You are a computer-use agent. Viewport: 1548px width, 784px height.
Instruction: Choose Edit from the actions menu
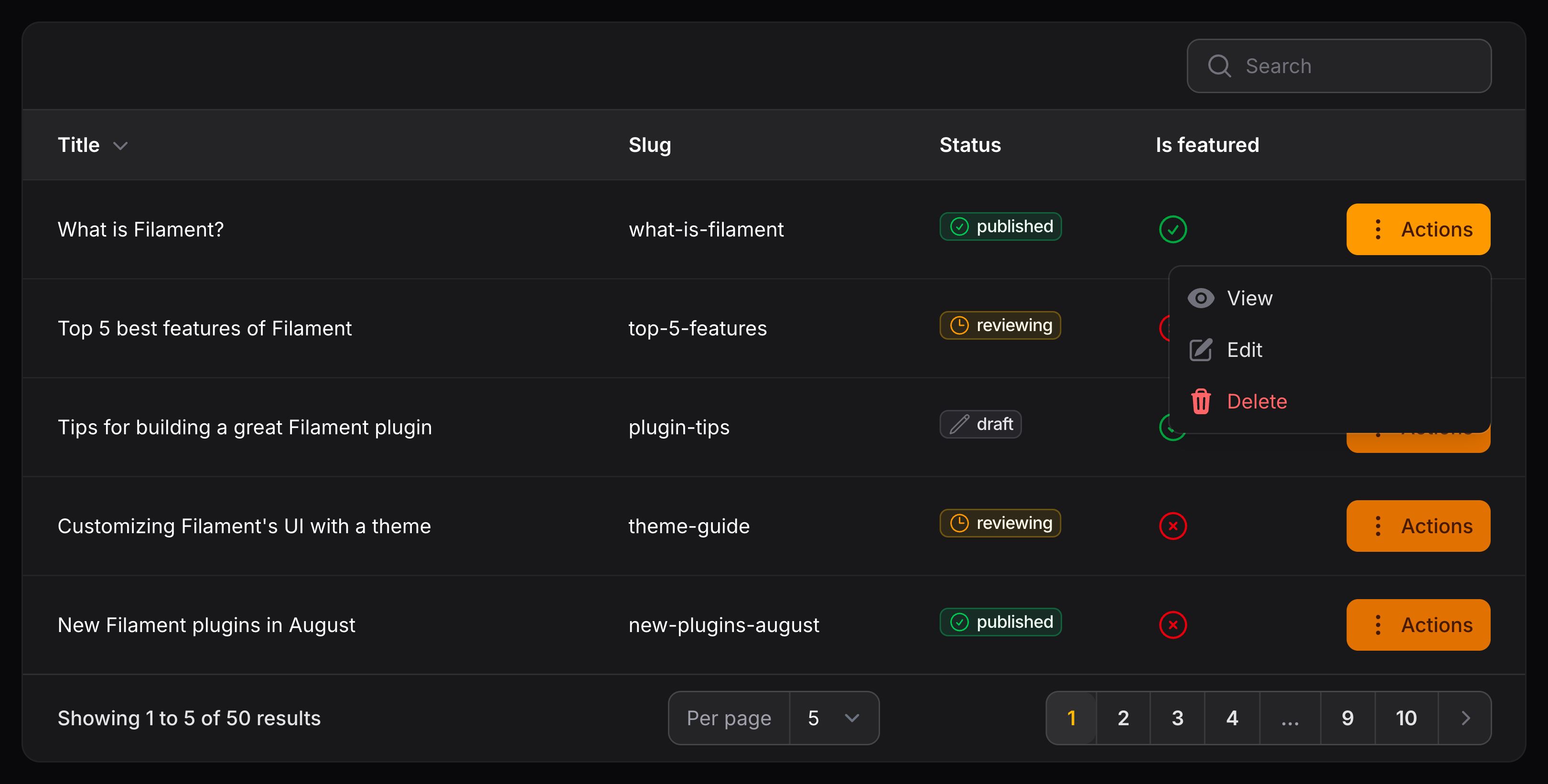[1244, 350]
